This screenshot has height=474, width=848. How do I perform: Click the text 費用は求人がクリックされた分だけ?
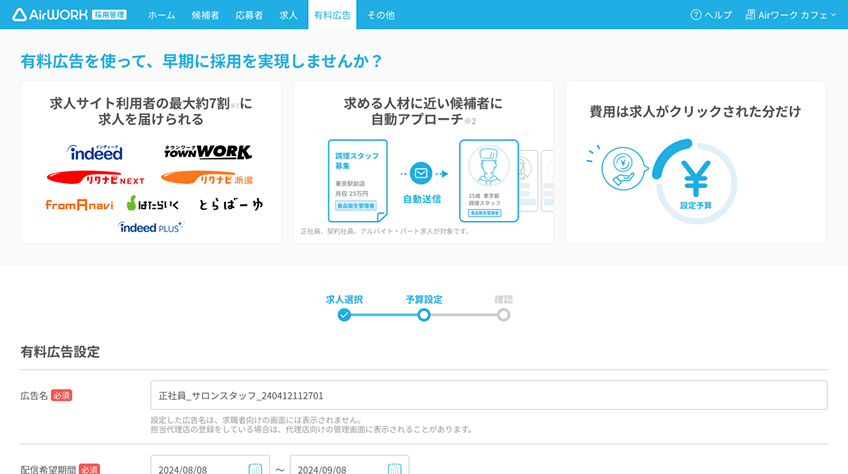[x=695, y=111]
